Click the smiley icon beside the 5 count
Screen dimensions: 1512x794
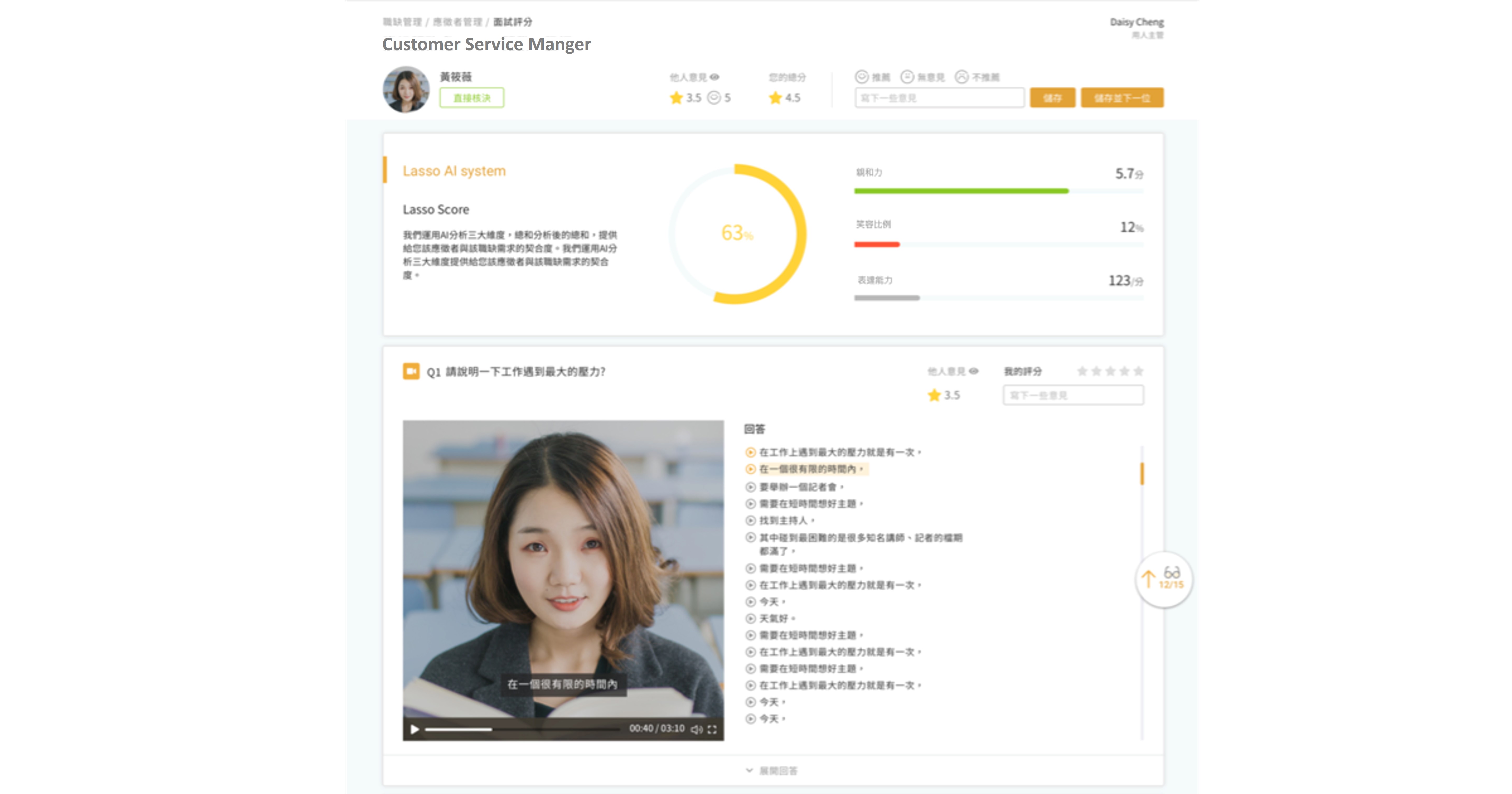714,98
